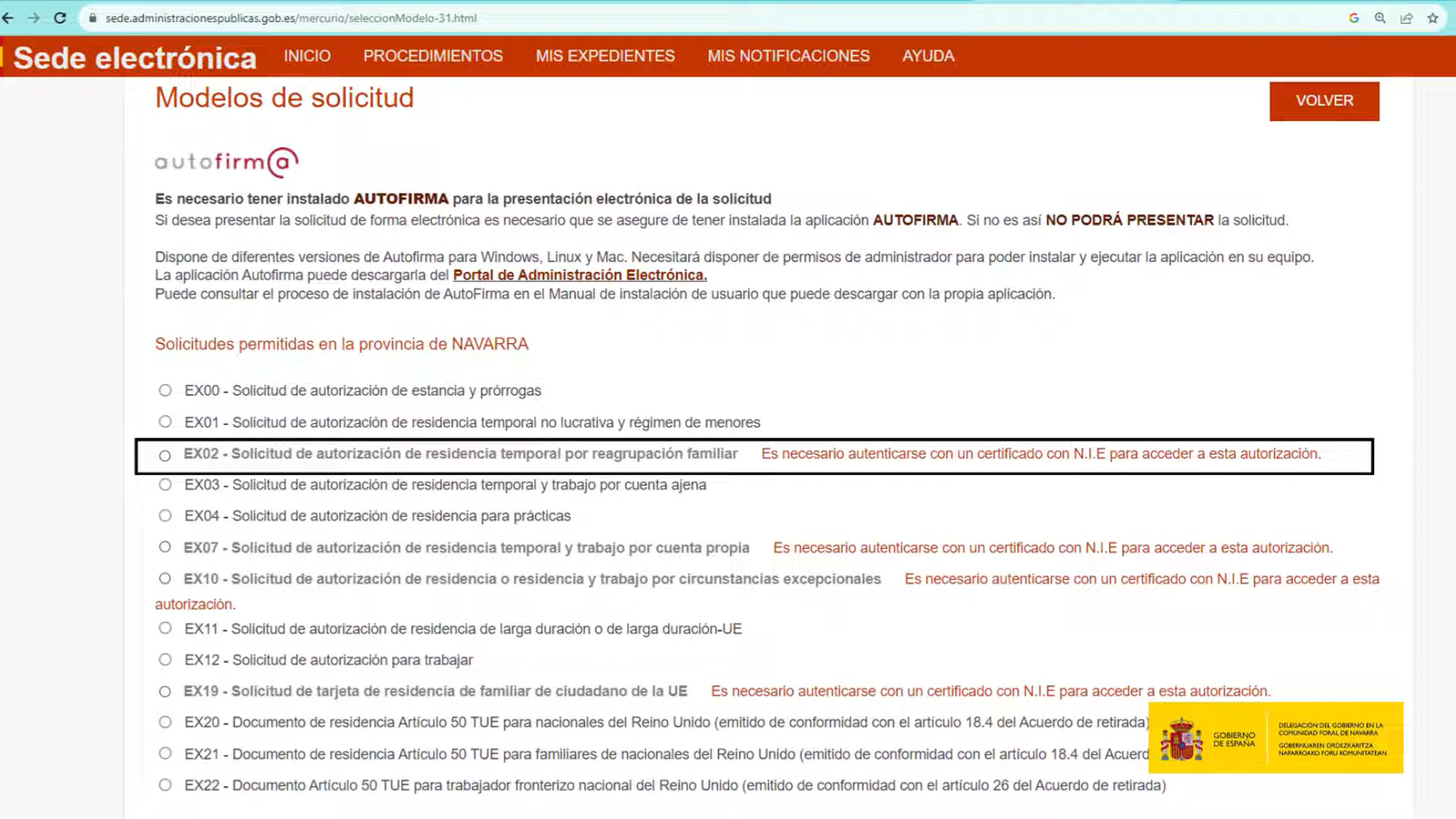Image resolution: width=1456 pixels, height=819 pixels.
Task: Open the AYUDA menu item
Action: (928, 56)
